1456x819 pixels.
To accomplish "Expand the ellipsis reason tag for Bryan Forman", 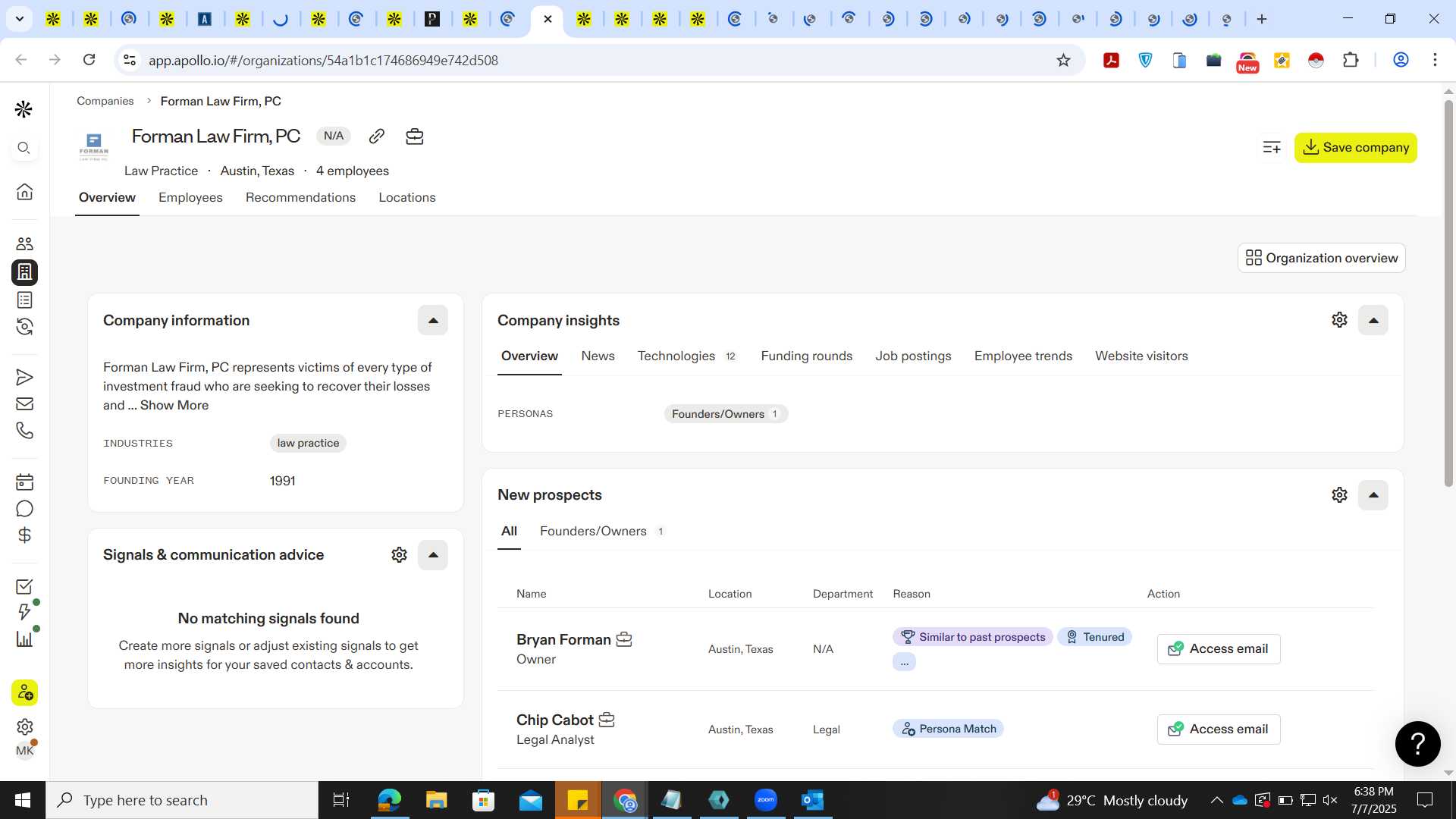I will point(904,662).
